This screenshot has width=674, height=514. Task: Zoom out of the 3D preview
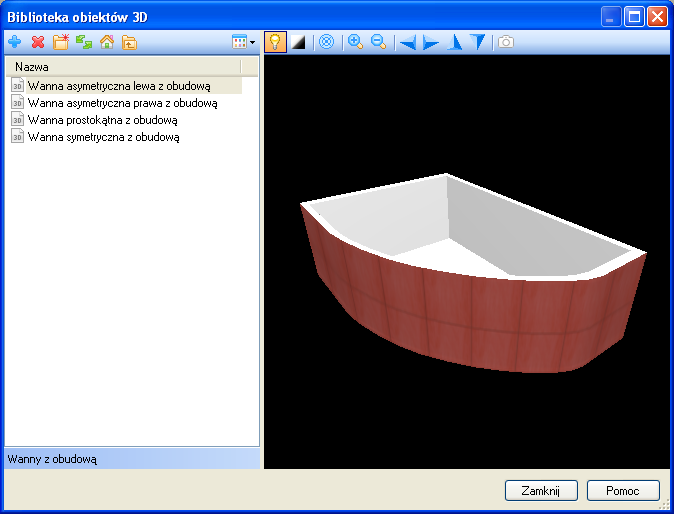click(x=378, y=42)
